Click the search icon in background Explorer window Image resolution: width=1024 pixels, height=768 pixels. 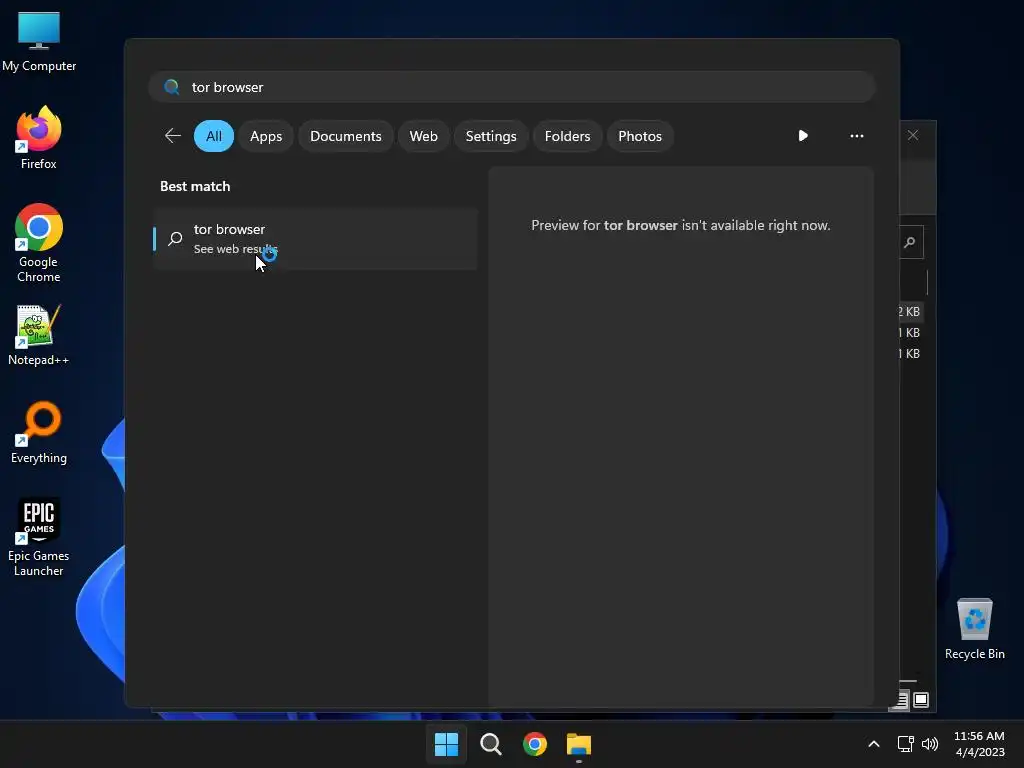pos(910,242)
